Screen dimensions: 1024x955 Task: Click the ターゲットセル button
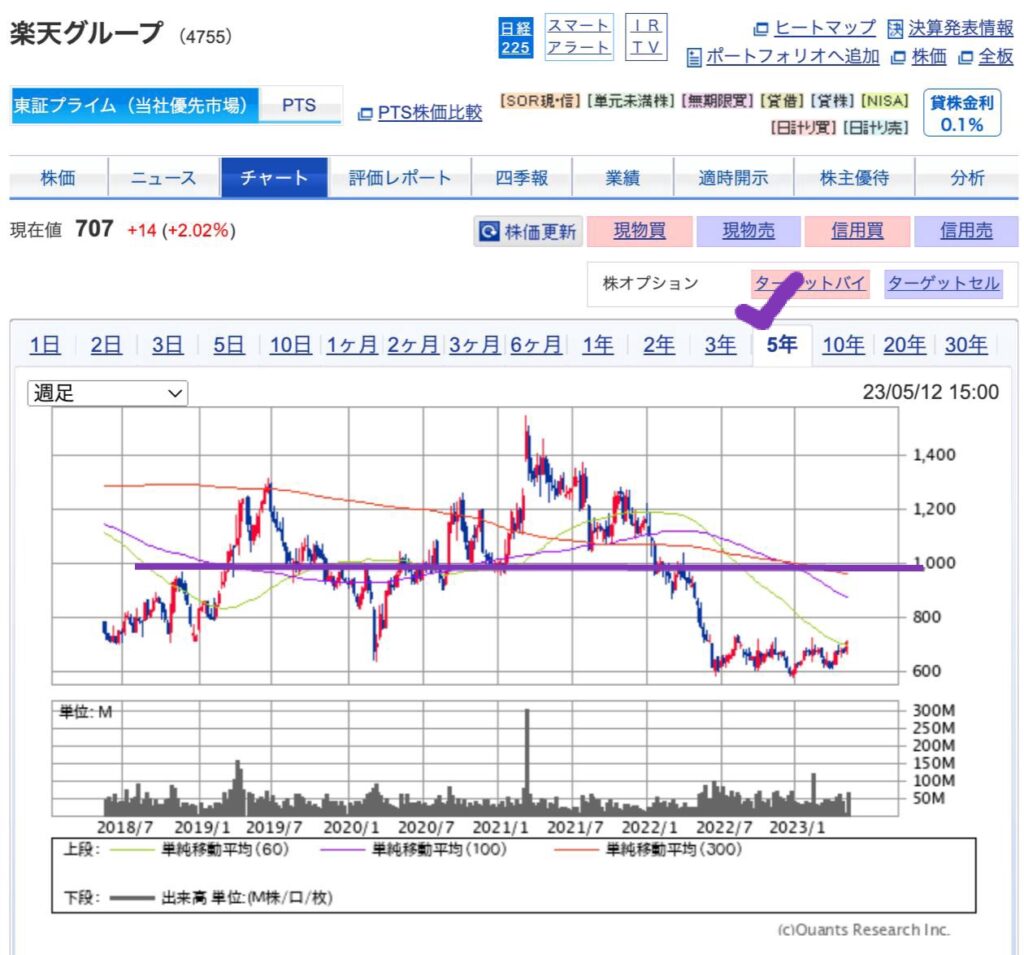point(944,283)
